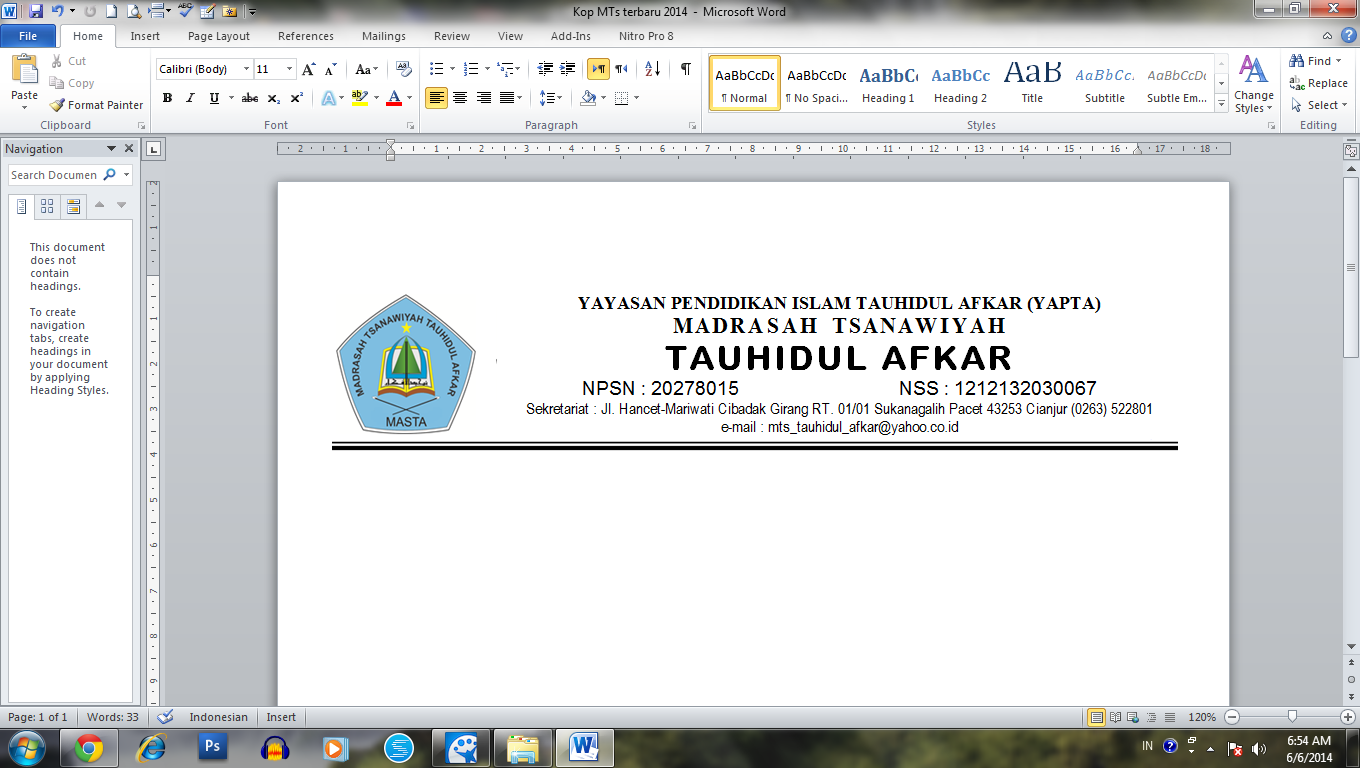Shrink font size
Screen dimensions: 1360x768
pyautogui.click(x=331, y=69)
